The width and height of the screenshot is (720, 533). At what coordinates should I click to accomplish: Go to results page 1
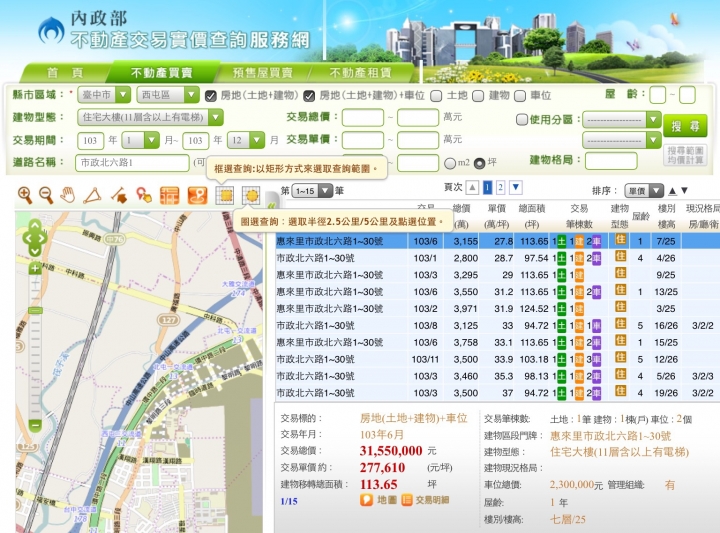click(x=488, y=187)
